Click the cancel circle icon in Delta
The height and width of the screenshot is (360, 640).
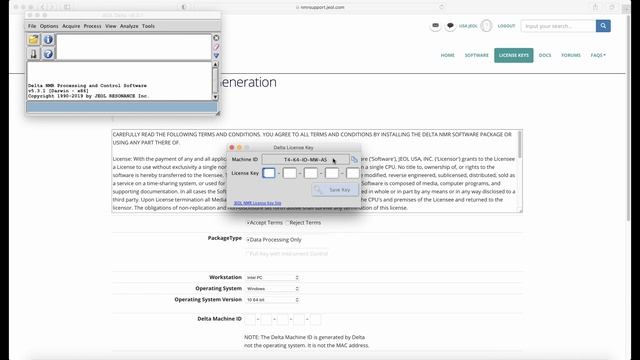point(216,38)
